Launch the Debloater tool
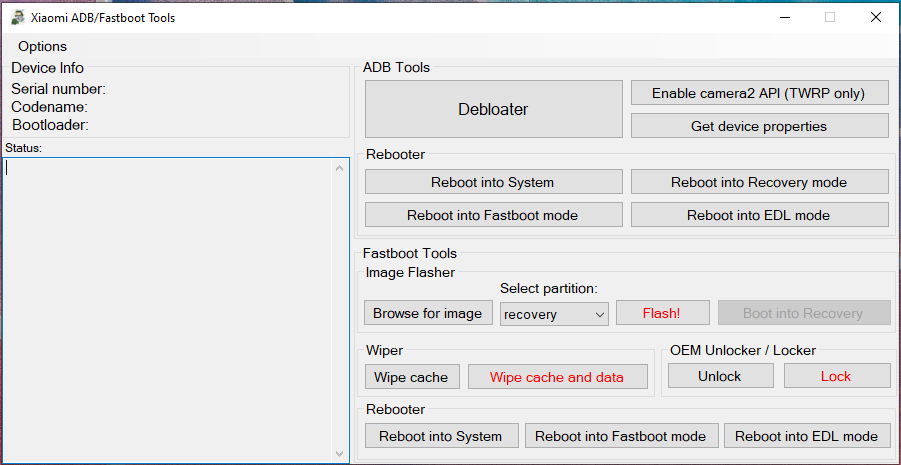This screenshot has height=465, width=901. pyautogui.click(x=494, y=109)
